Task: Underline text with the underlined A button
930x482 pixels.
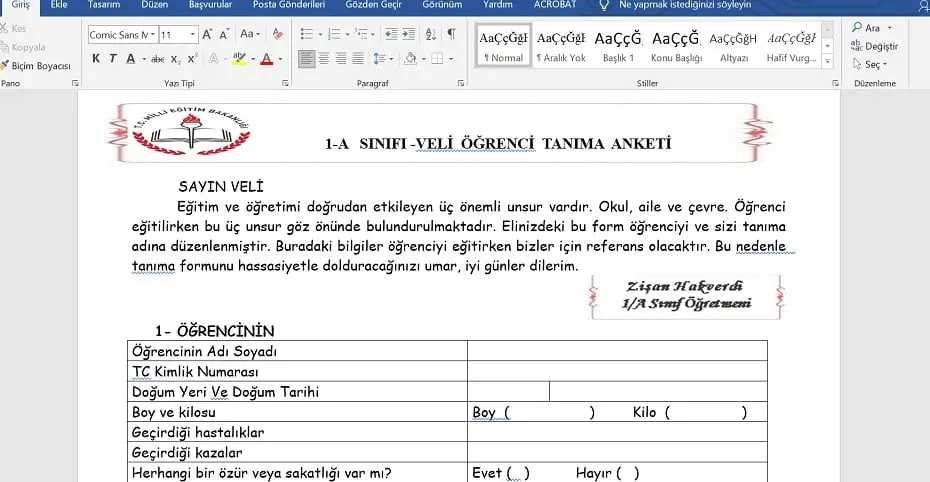Action: pos(130,59)
